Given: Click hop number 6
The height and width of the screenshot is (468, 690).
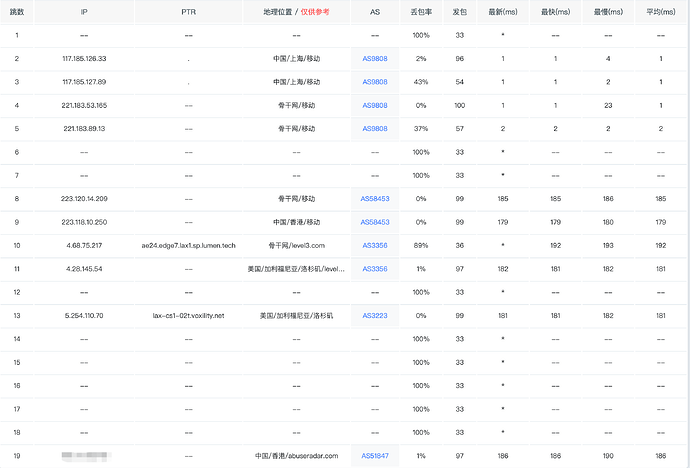Looking at the screenshot, I should [17, 152].
